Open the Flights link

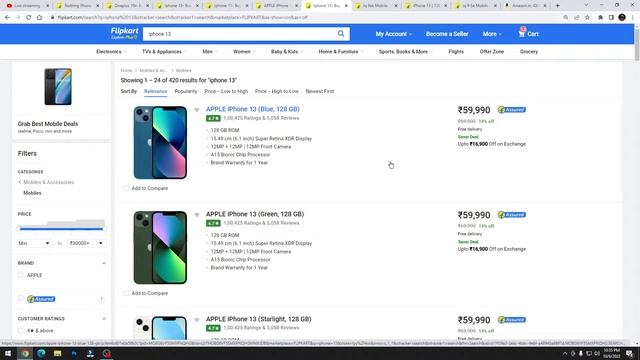coord(456,52)
